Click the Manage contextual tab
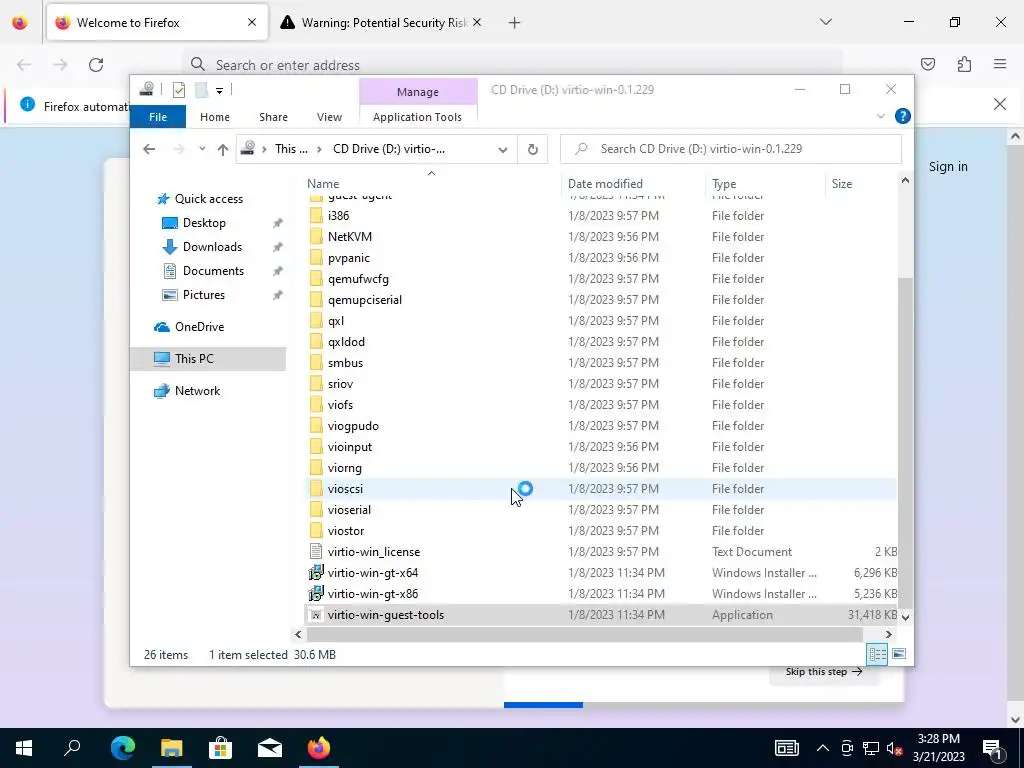The image size is (1024, 768). pos(418,92)
